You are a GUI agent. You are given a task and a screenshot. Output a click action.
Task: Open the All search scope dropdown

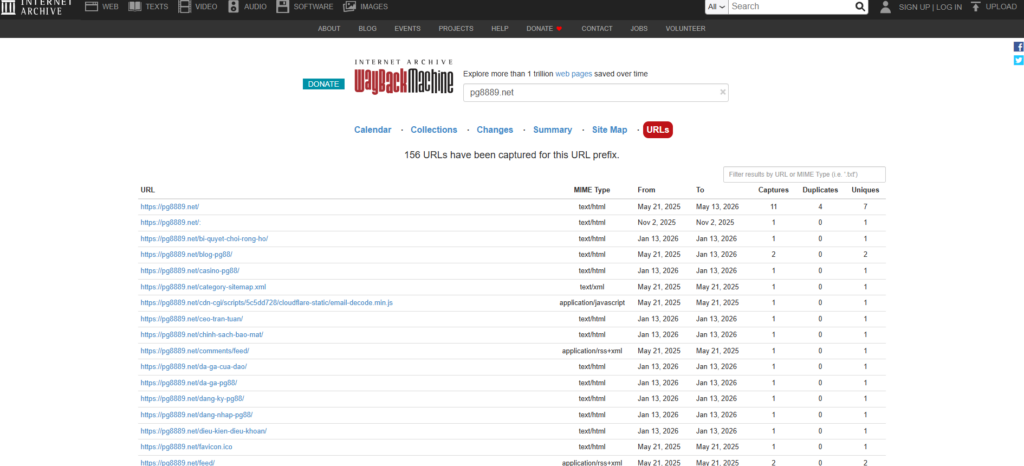tap(716, 7)
